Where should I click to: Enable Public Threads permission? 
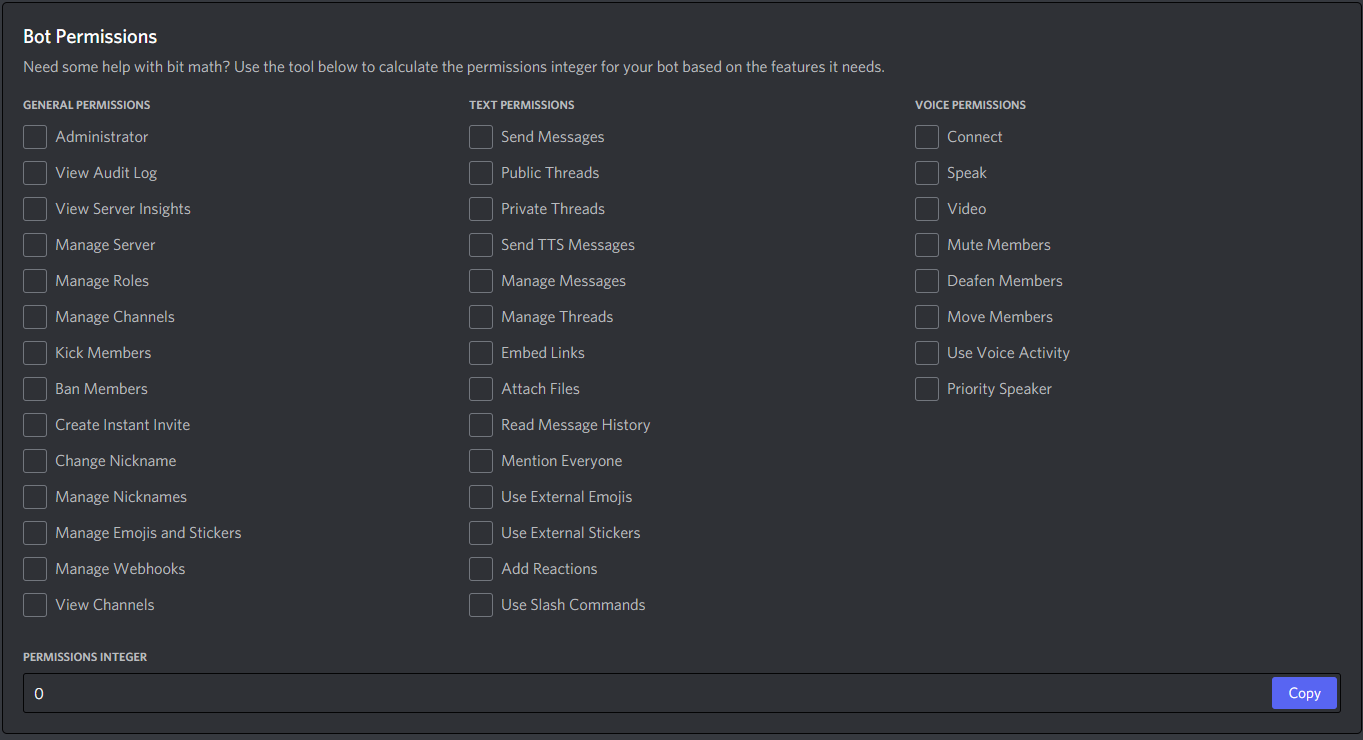[x=480, y=172]
